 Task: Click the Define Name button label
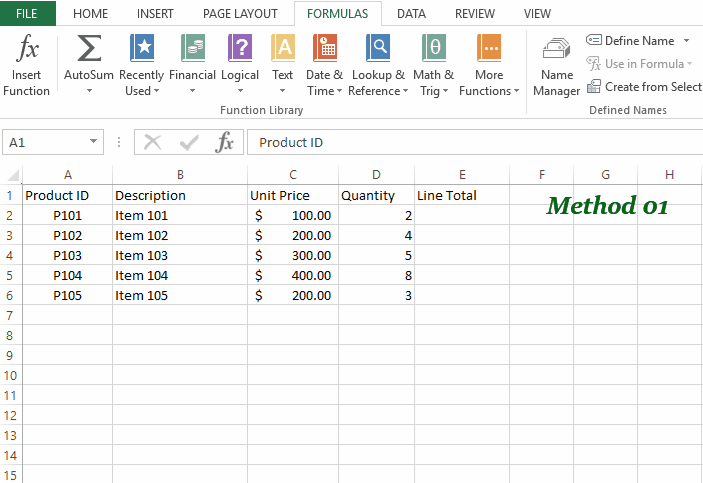pyautogui.click(x=639, y=41)
